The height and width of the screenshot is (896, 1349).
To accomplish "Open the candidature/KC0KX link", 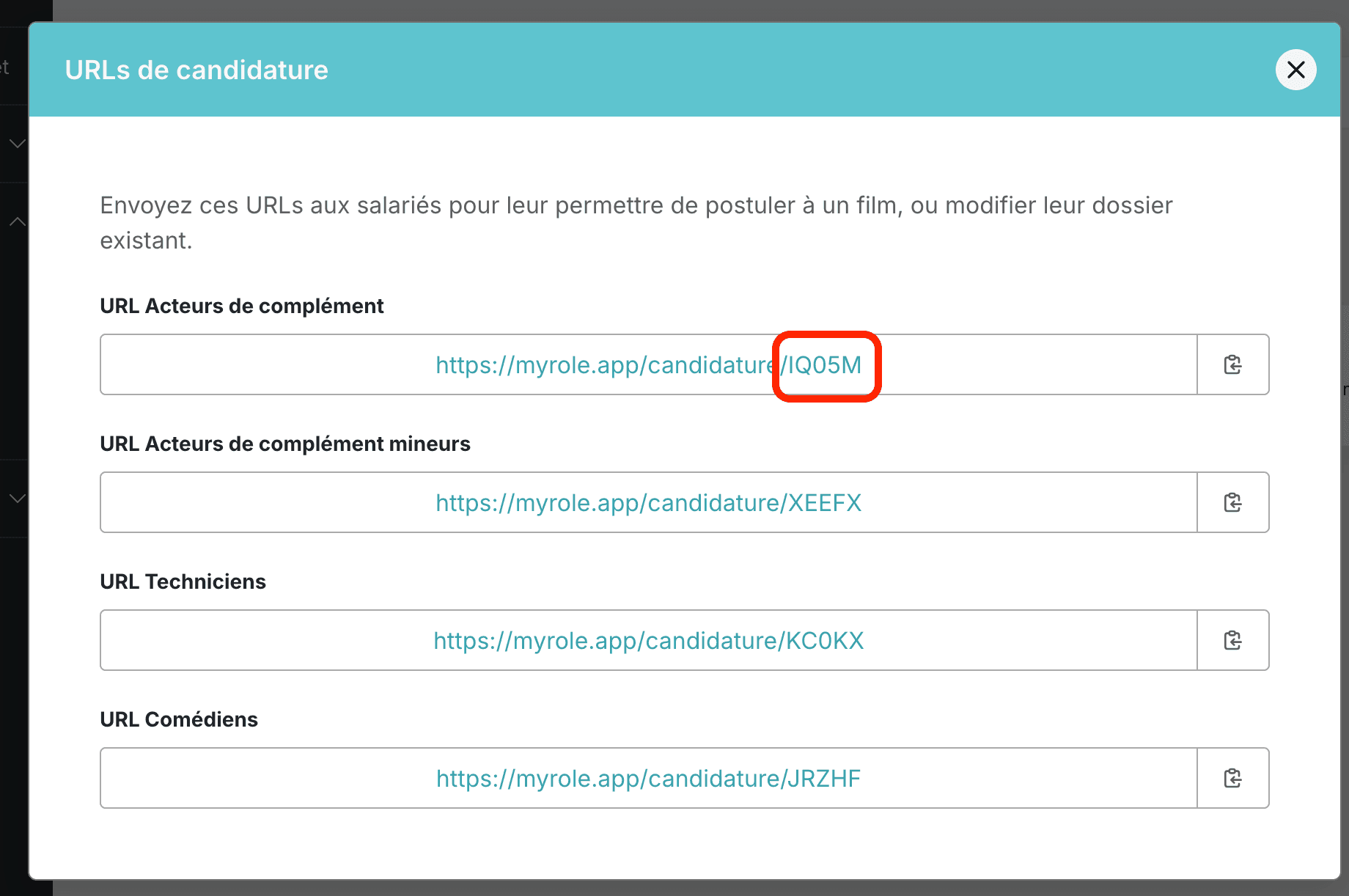I will point(649,640).
